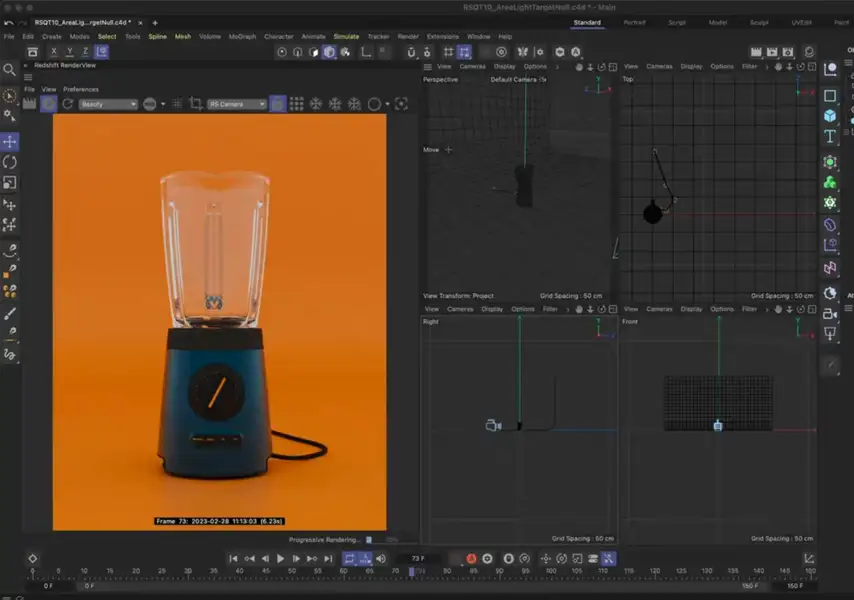Click the Render to Picture Viewer icon

(x=772, y=52)
